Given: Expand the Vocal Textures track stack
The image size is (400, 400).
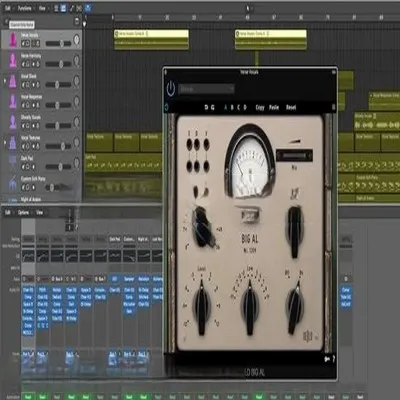Looking at the screenshot, I should coord(5,143).
